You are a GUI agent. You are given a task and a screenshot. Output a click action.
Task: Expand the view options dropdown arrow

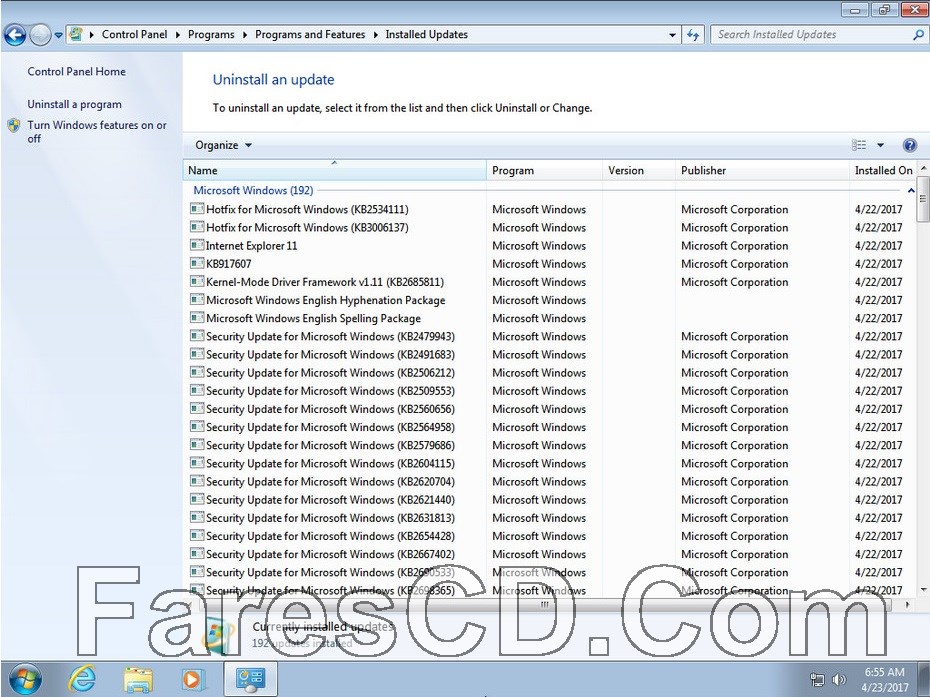click(x=880, y=145)
